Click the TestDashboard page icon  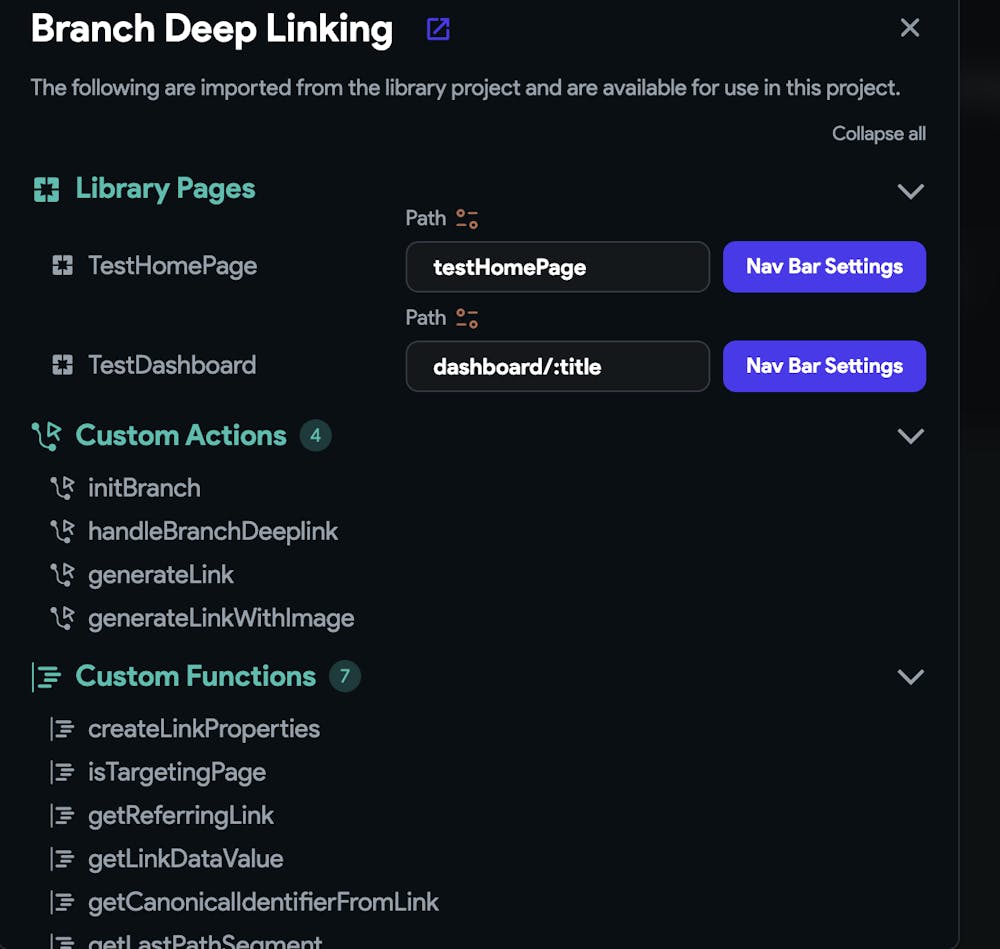[62, 365]
